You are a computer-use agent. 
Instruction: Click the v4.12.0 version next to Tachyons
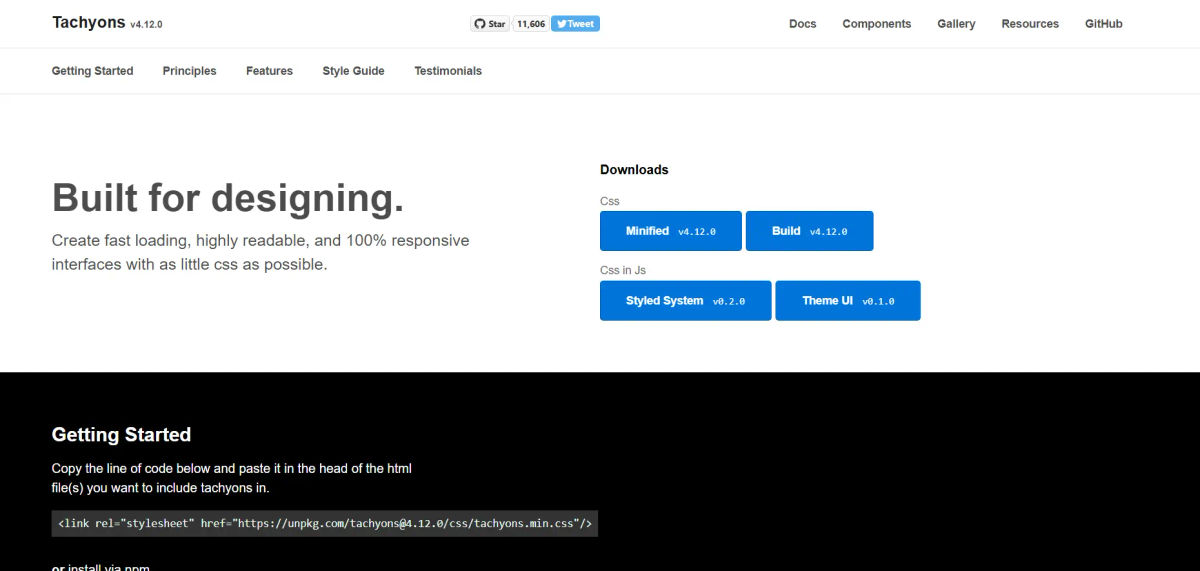(x=146, y=25)
